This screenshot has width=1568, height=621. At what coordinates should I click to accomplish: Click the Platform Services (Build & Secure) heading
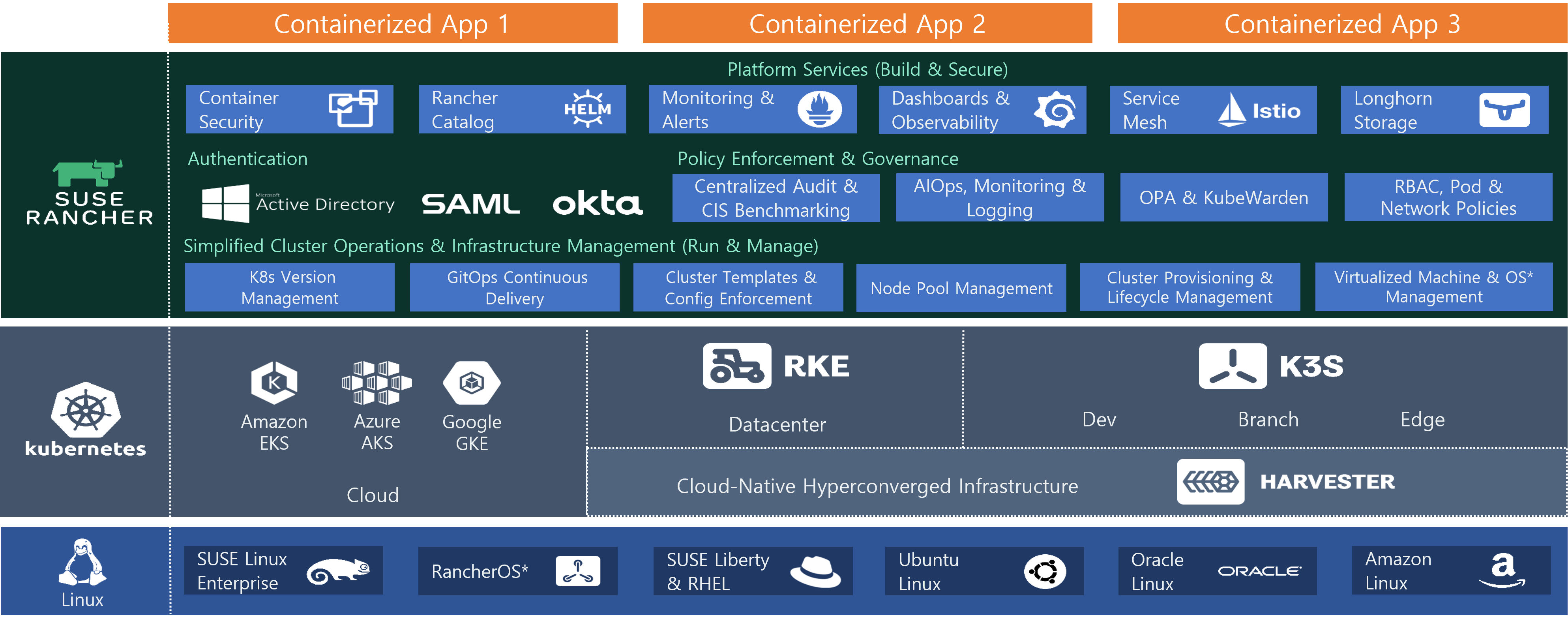[x=867, y=69]
